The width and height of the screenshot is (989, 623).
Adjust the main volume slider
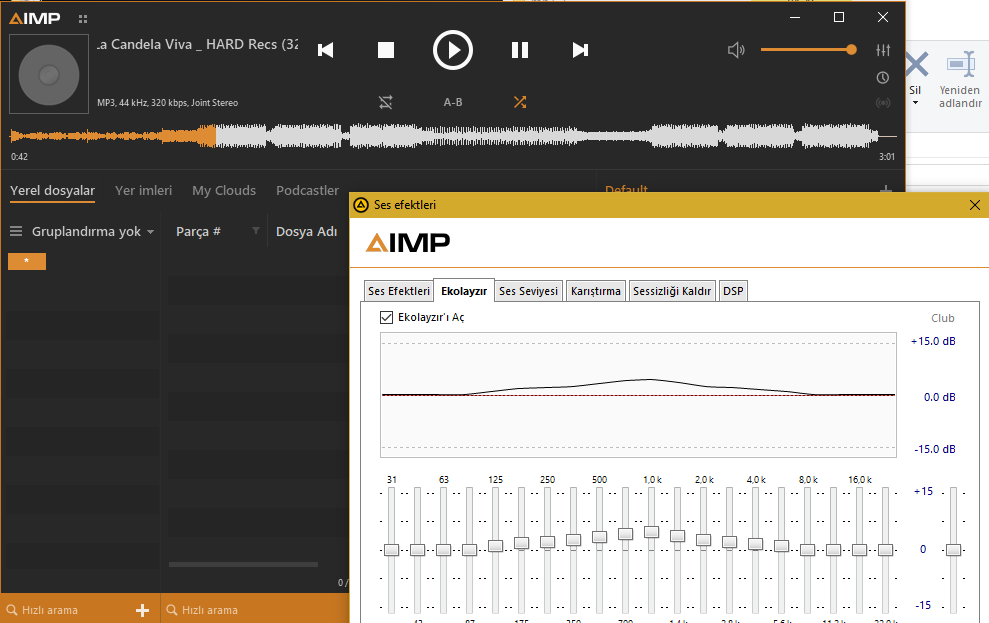tap(809, 50)
